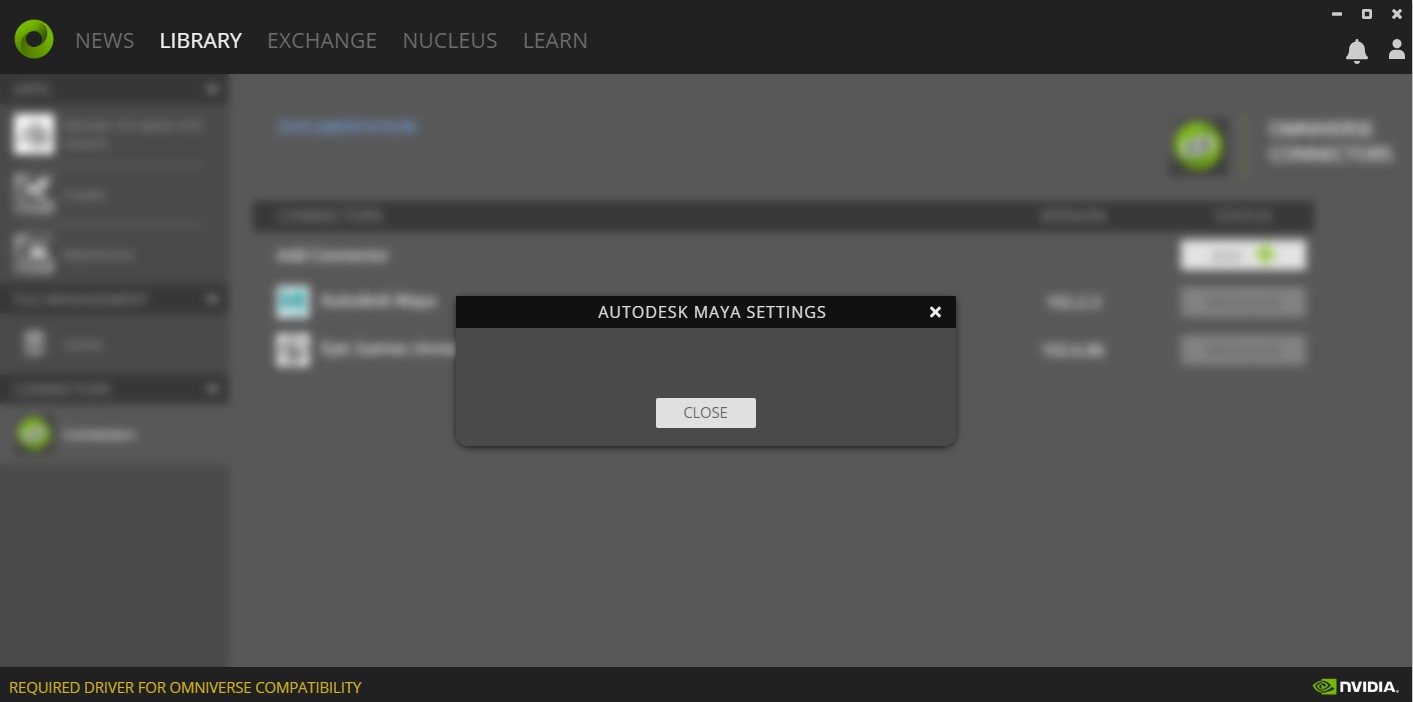Viewport: 1413px width, 702px height.
Task: Switch to the NEWS tab
Action: pos(104,40)
